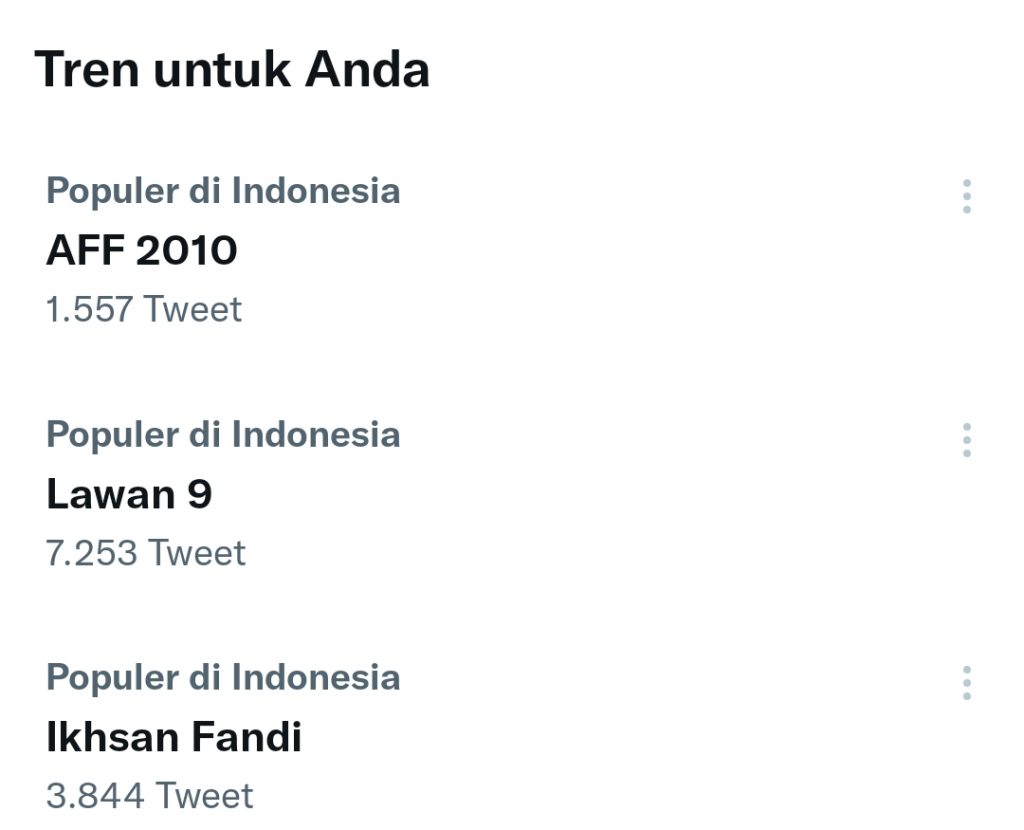Open more options for AFF 2010 trend
Viewport: 1024px width, 830px height.
pyautogui.click(x=966, y=197)
